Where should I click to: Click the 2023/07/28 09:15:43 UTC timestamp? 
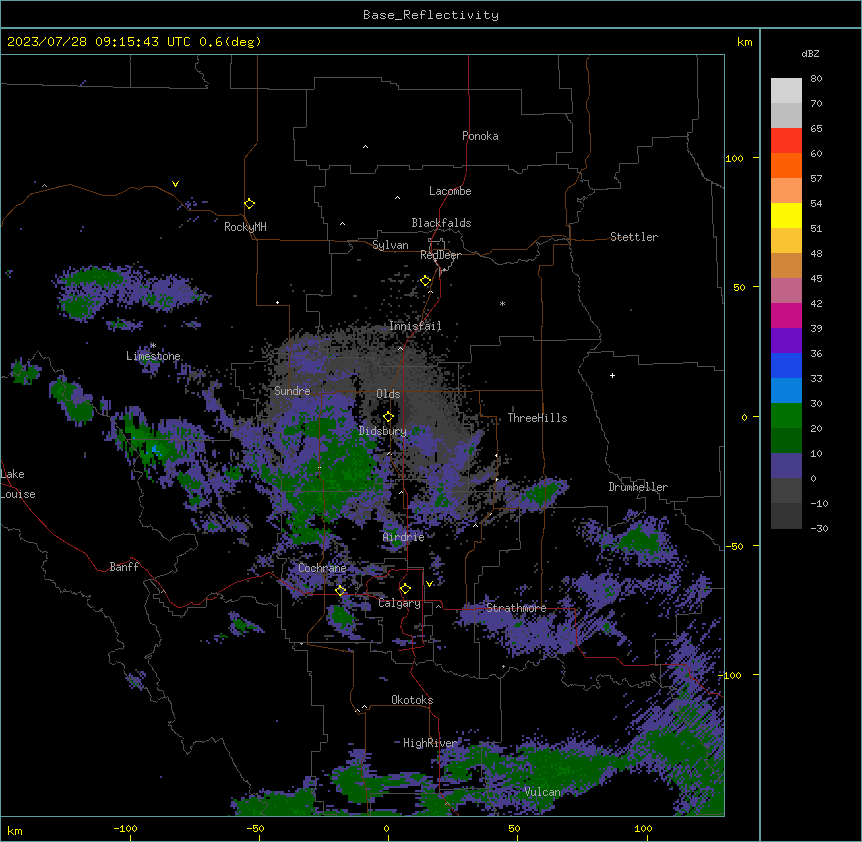99,42
